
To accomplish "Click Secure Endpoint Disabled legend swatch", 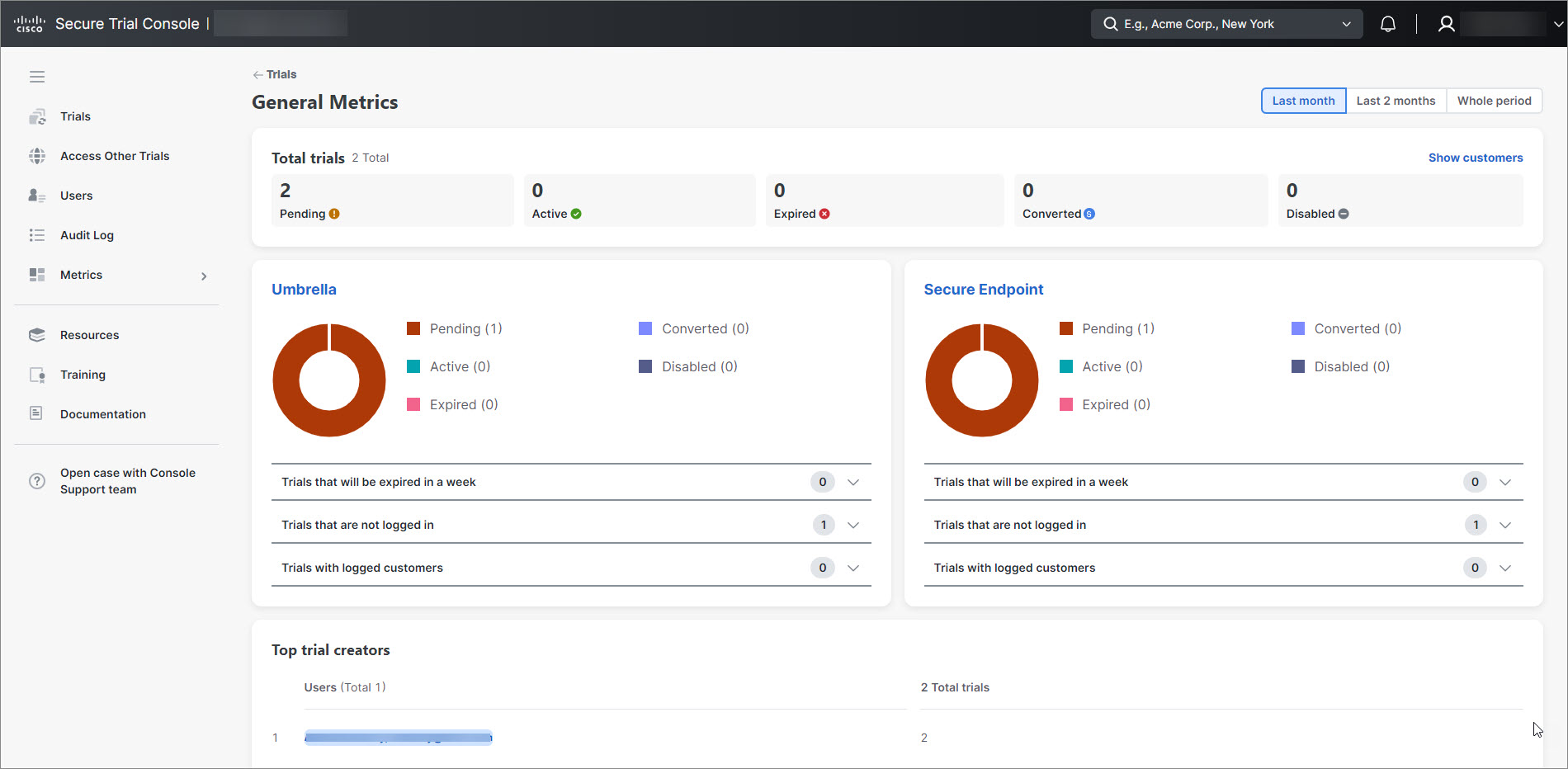I will (1298, 366).
